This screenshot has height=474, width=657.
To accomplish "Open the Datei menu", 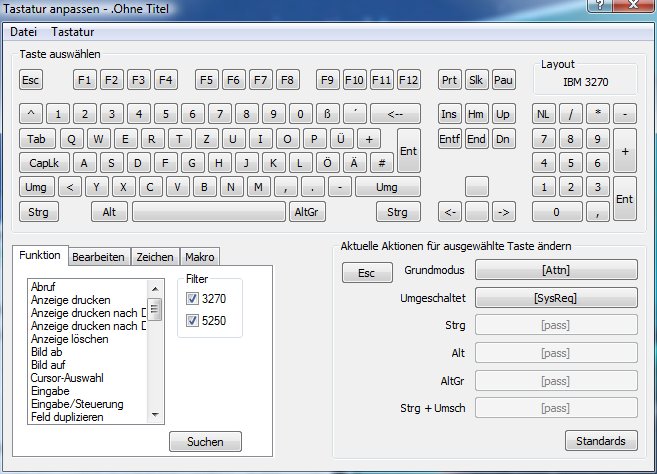I will point(24,32).
